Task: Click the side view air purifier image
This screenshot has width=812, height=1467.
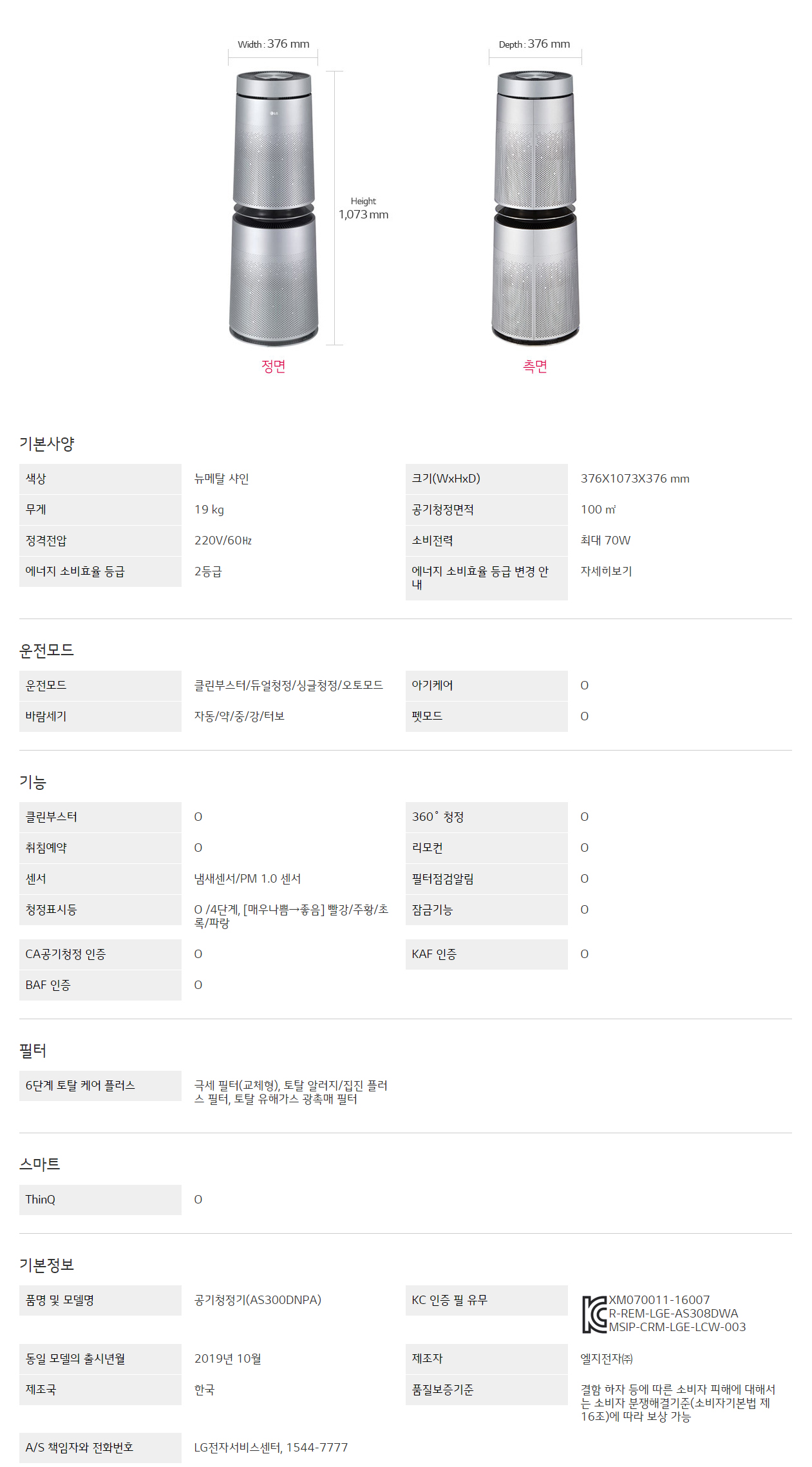Action: coord(535,208)
